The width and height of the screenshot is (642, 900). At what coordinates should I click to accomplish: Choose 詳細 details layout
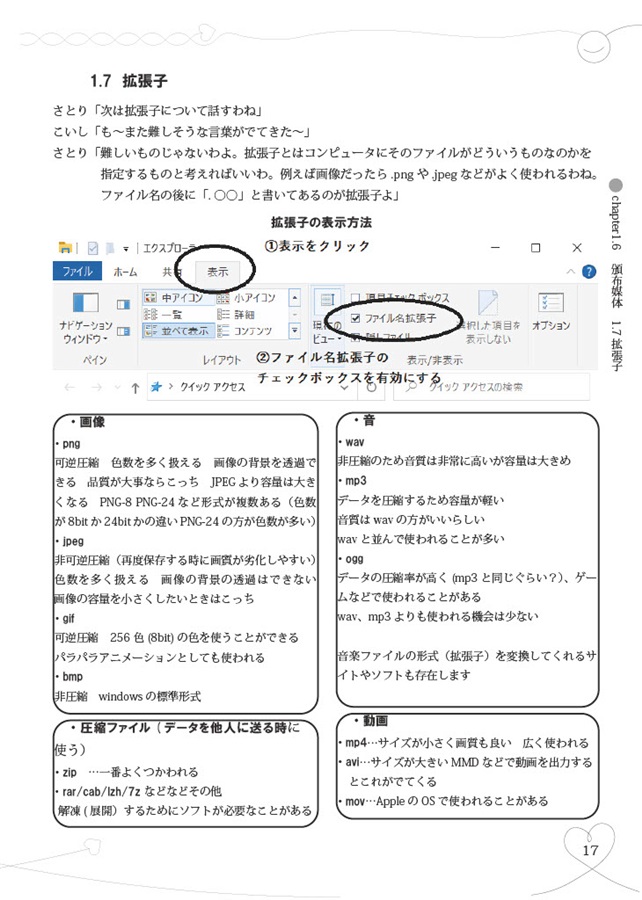(x=236, y=315)
